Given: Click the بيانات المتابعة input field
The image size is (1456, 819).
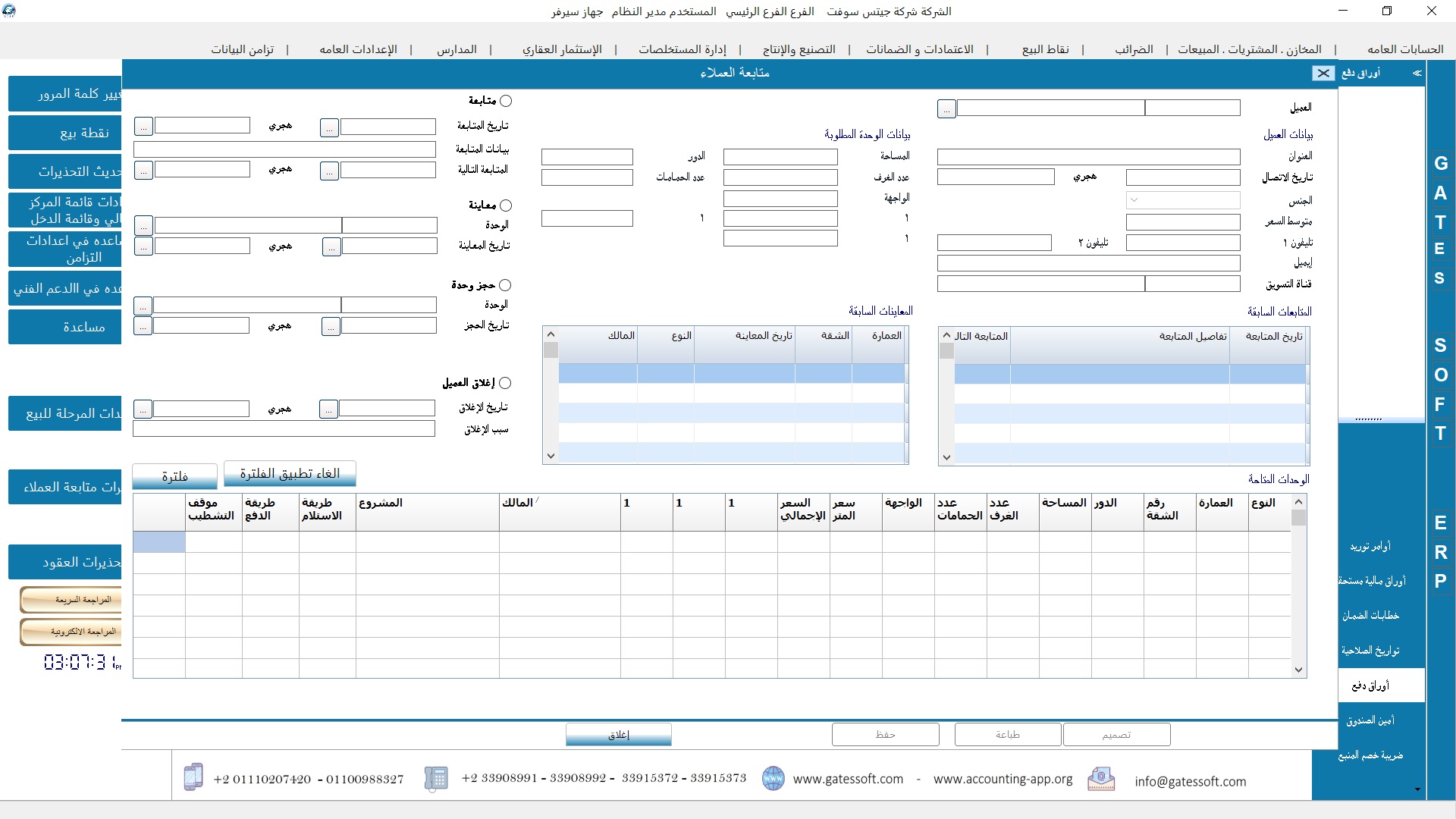Looking at the screenshot, I should pyautogui.click(x=284, y=149).
